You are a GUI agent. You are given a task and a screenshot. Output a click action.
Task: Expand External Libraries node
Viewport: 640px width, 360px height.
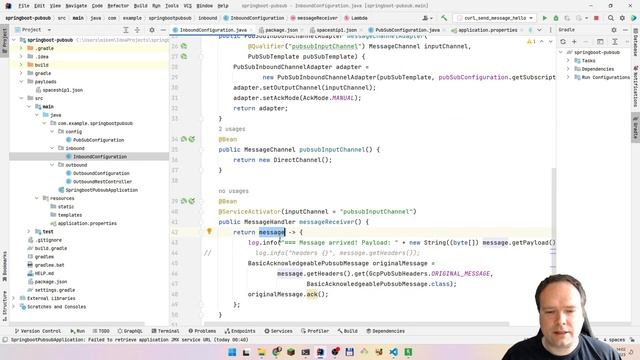coord(13,298)
